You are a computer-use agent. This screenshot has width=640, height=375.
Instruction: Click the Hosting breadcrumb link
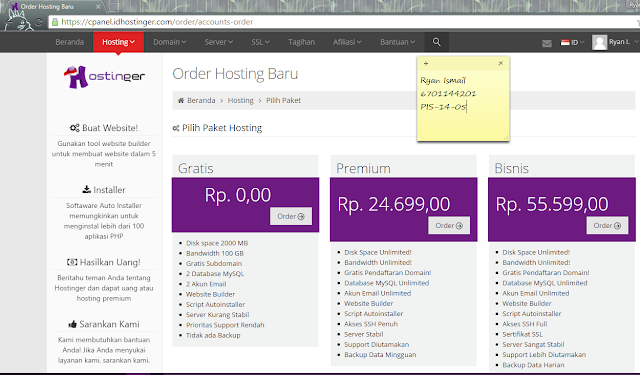240,100
